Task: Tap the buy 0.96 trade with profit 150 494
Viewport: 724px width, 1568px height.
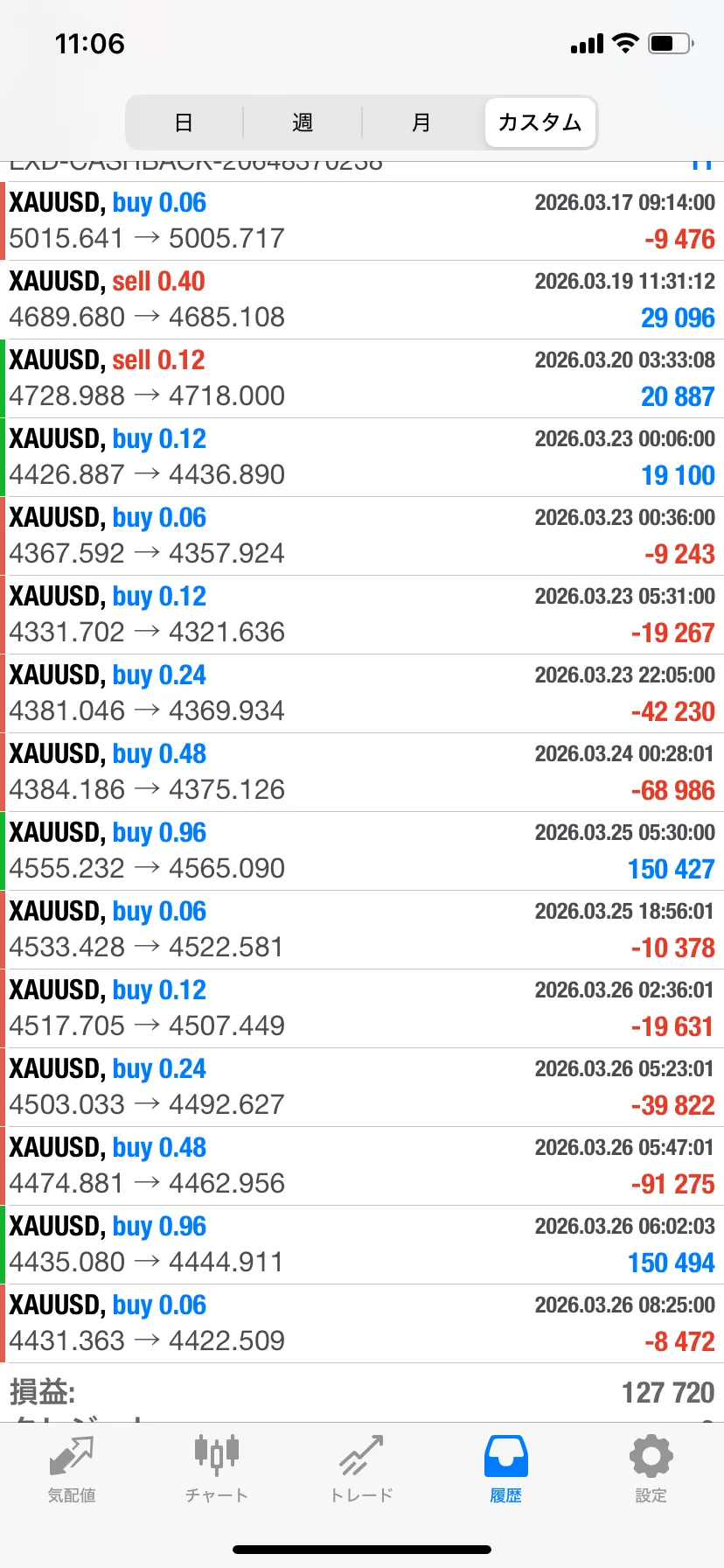Action: [362, 1244]
